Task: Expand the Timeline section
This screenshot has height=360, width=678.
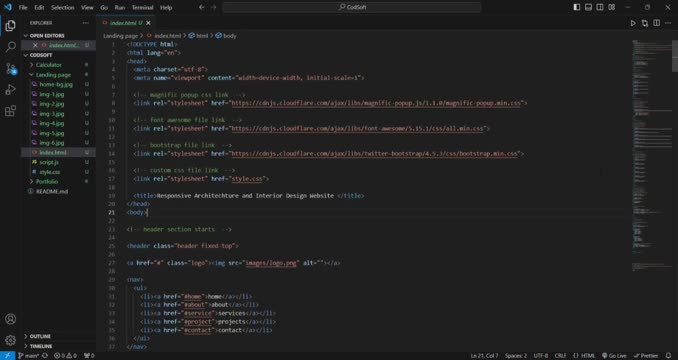Action: point(41,346)
